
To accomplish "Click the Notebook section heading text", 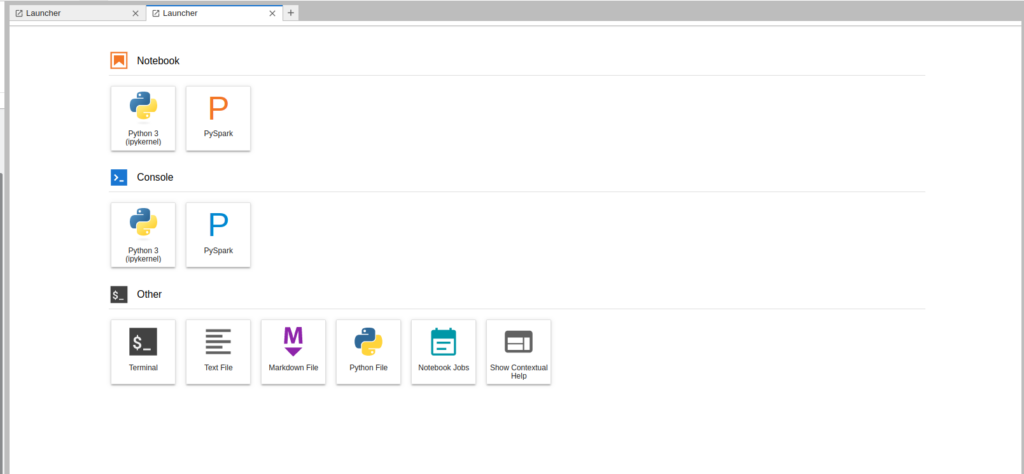I will point(158,61).
